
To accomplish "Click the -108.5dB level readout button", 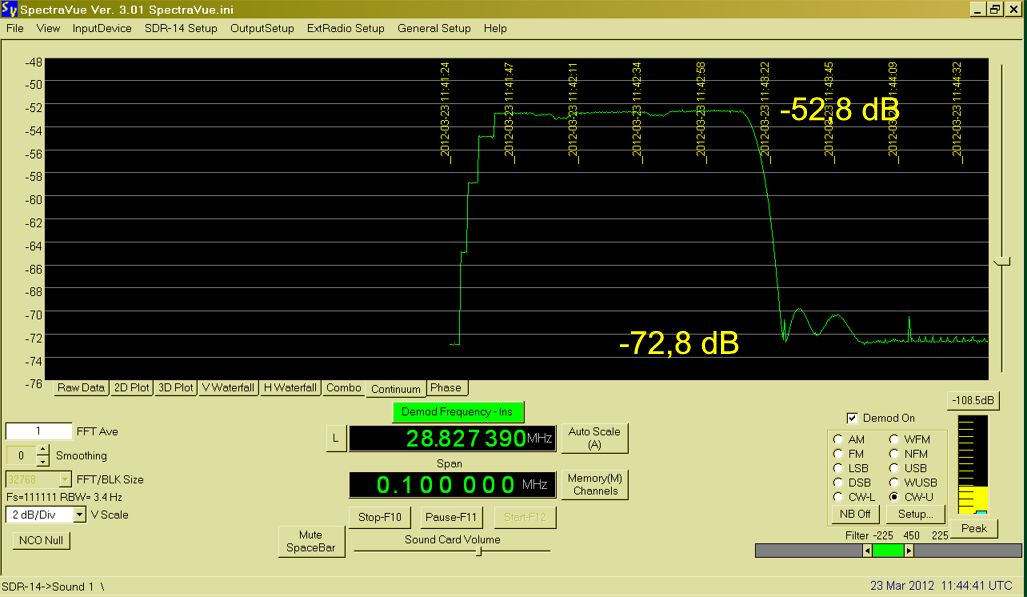I will point(972,401).
